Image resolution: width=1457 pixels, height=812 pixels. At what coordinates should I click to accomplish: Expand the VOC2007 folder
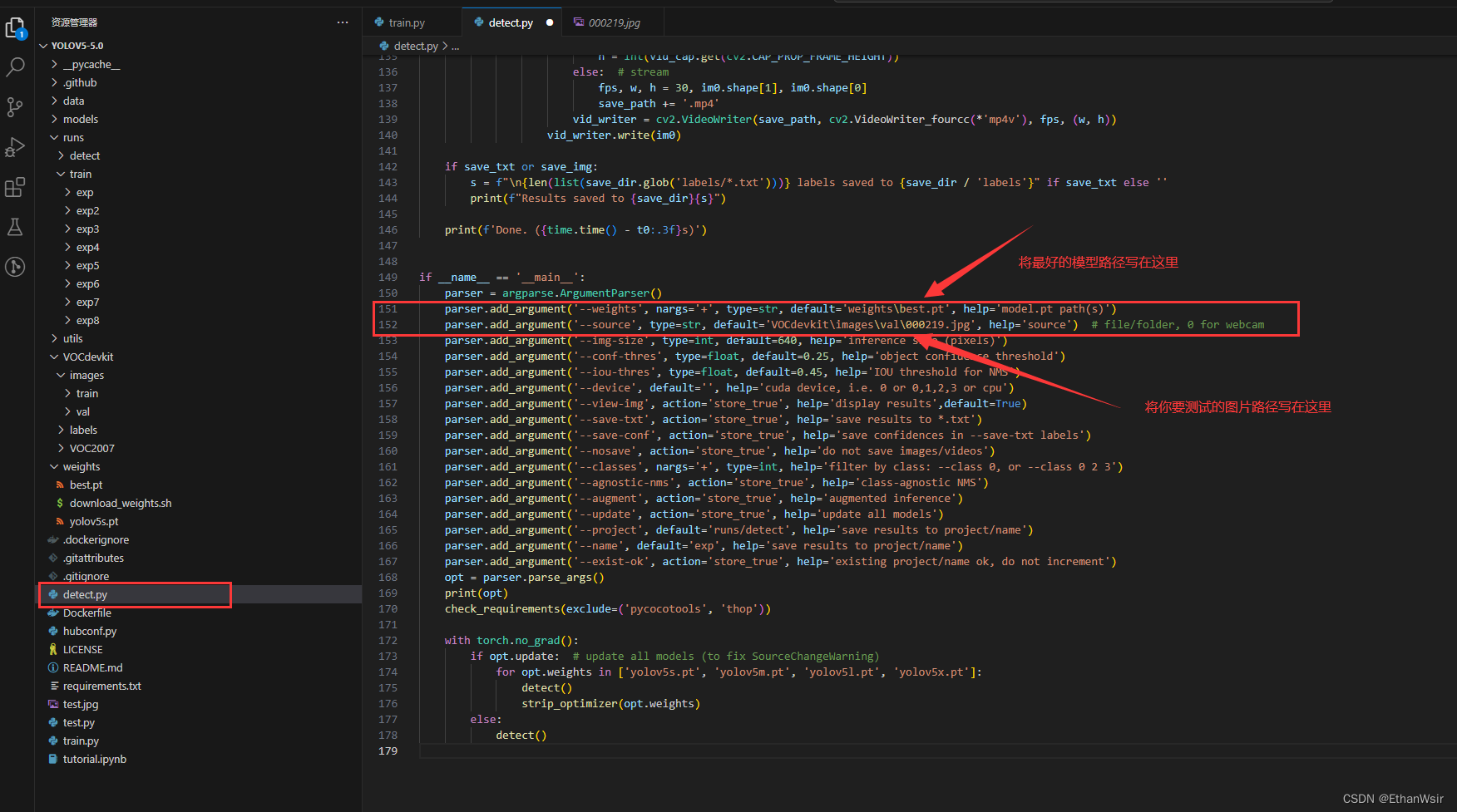pos(61,448)
